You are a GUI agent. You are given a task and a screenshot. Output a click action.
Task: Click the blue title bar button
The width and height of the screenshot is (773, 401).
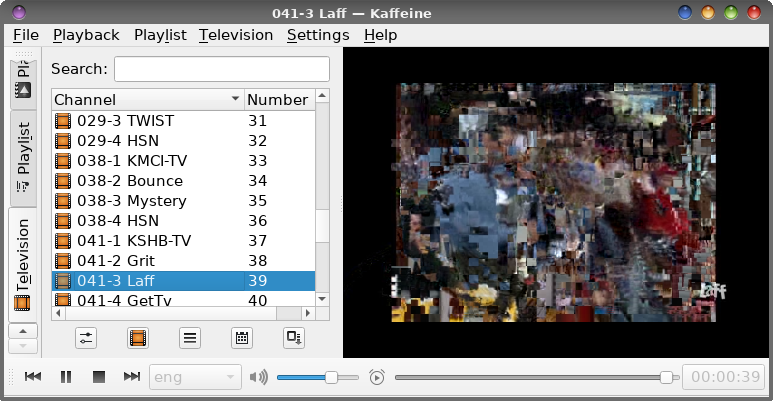pyautogui.click(x=685, y=12)
